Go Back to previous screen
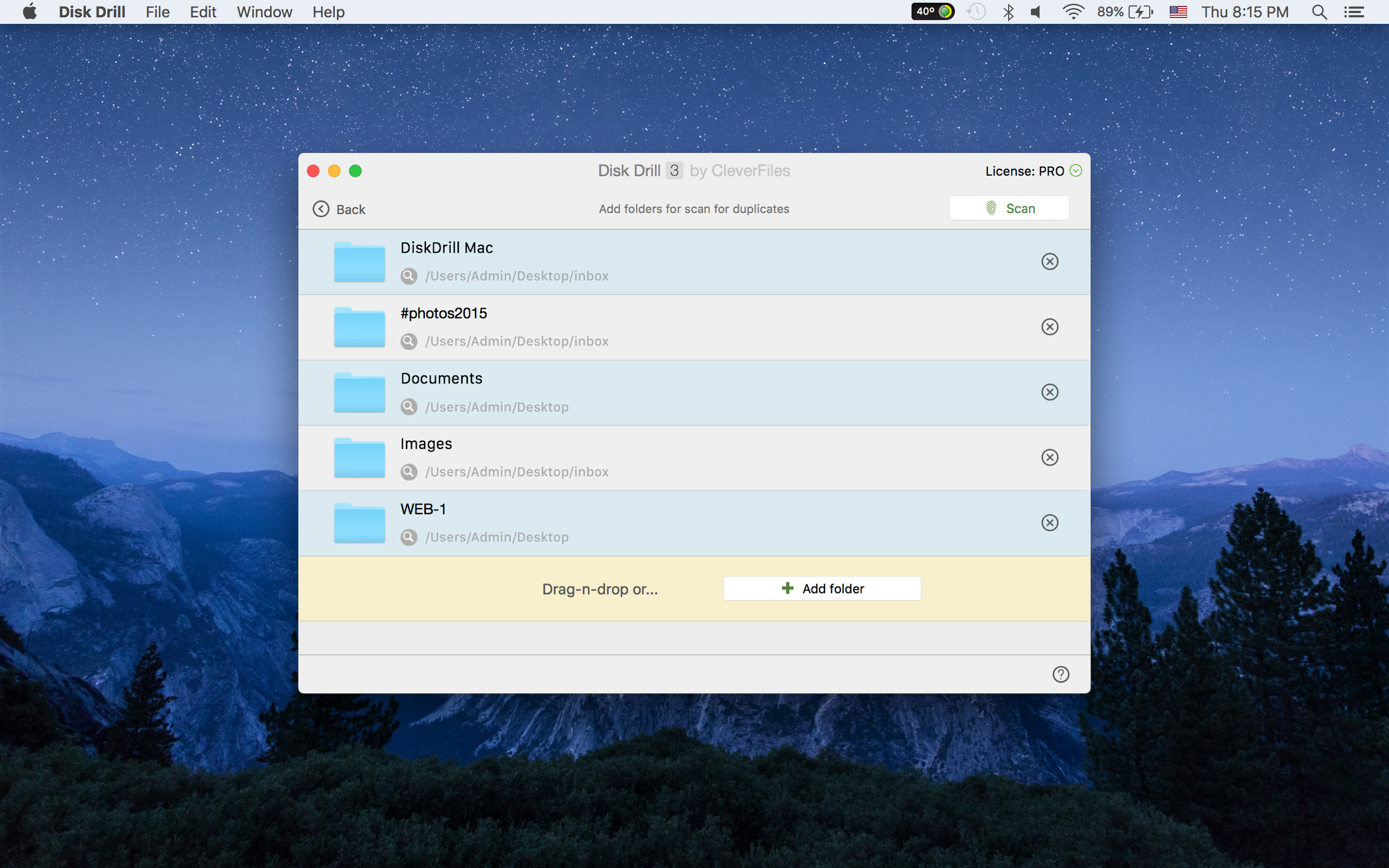This screenshot has width=1389, height=868. [x=339, y=209]
